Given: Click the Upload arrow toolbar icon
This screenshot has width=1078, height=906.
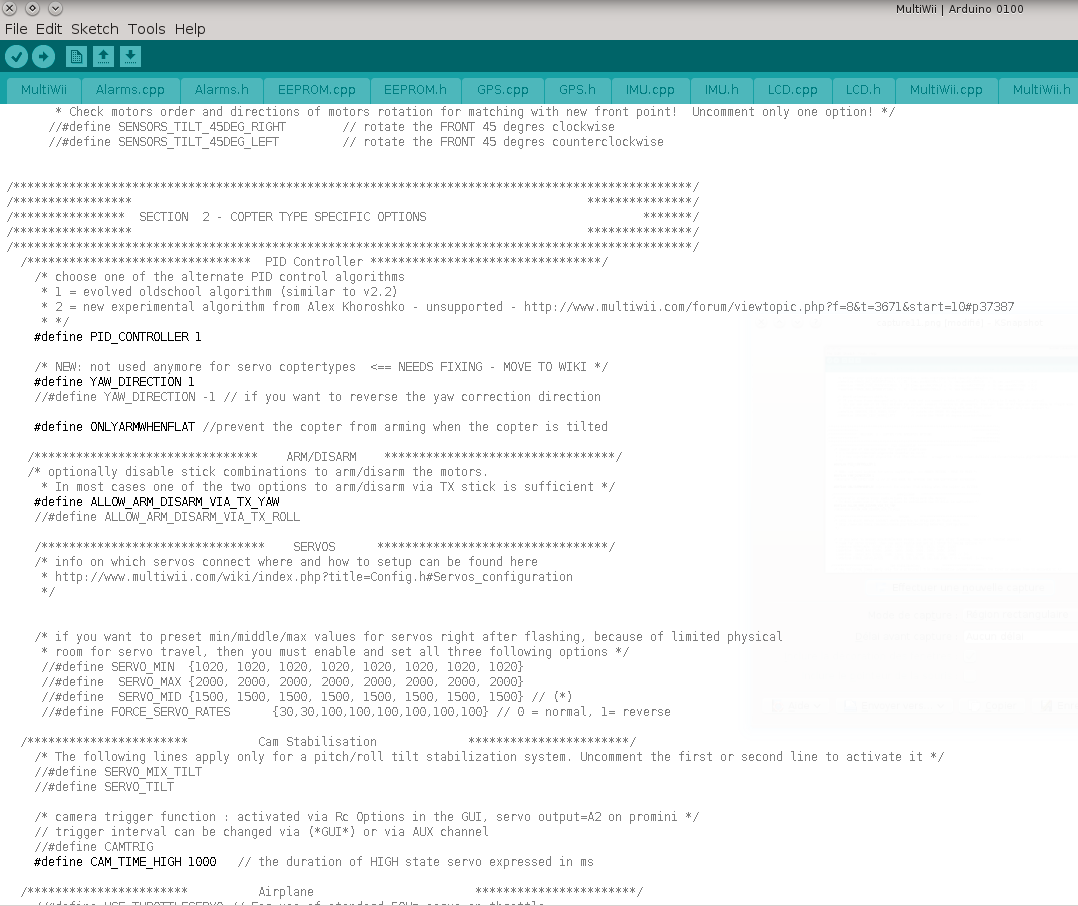Looking at the screenshot, I should click(x=43, y=57).
